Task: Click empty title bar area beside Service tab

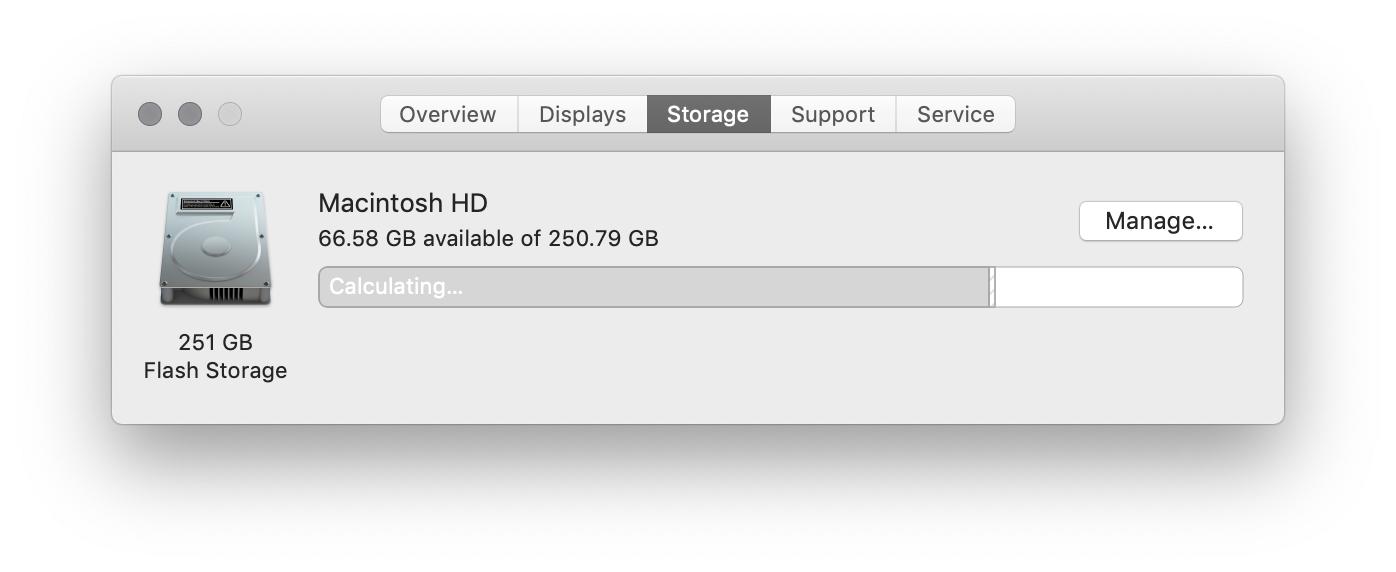Action: pyautogui.click(x=1148, y=114)
